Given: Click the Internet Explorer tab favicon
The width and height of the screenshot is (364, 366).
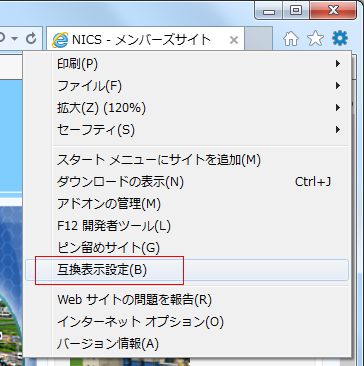Looking at the screenshot, I should click(60, 40).
